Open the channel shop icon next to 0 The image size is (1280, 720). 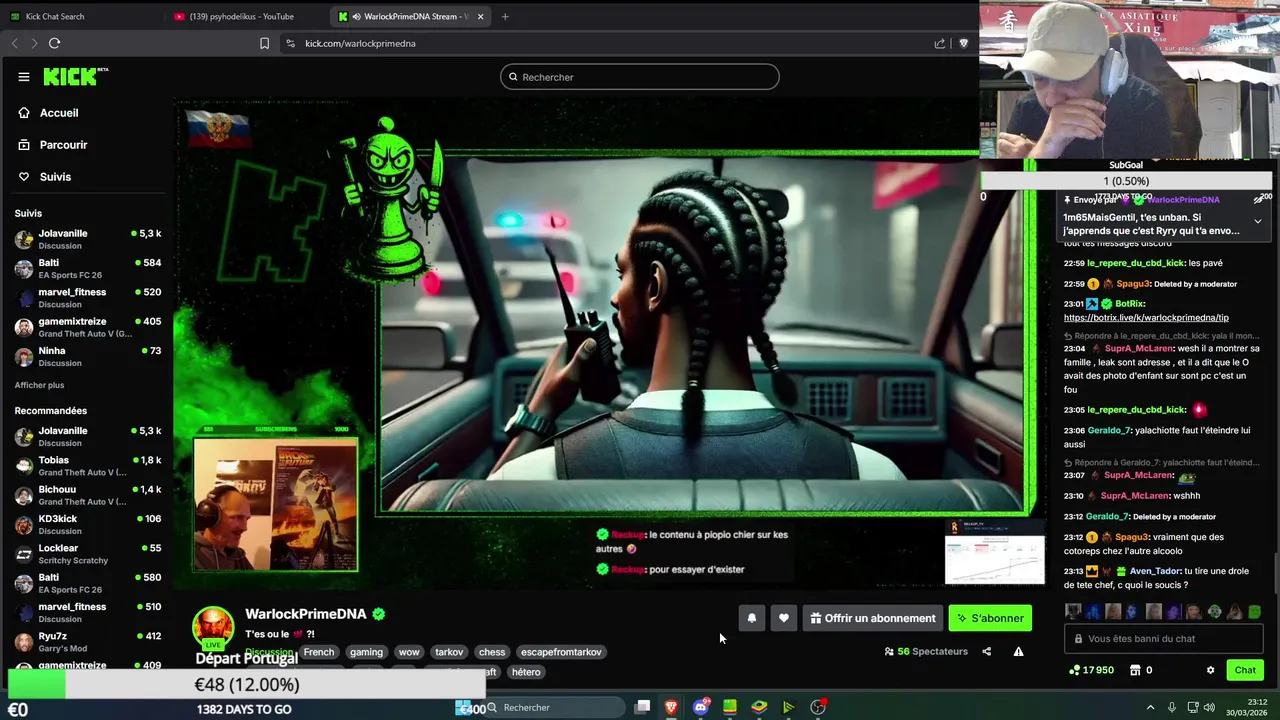click(x=1135, y=670)
